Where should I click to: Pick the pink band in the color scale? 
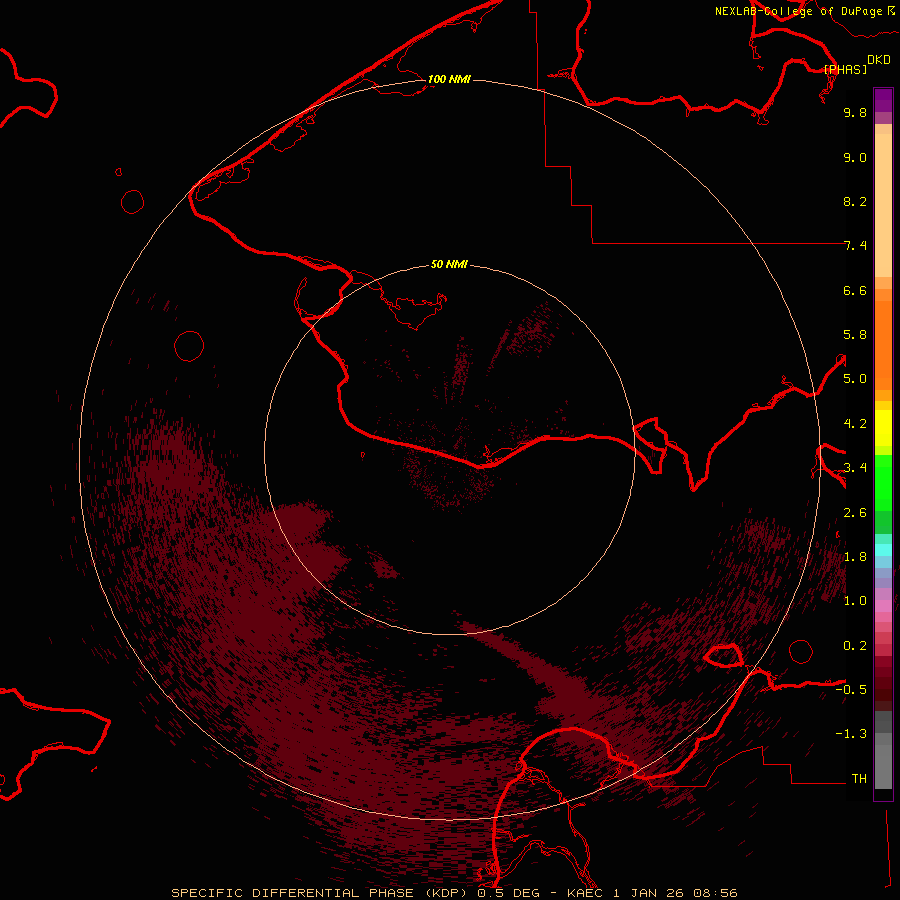click(883, 606)
